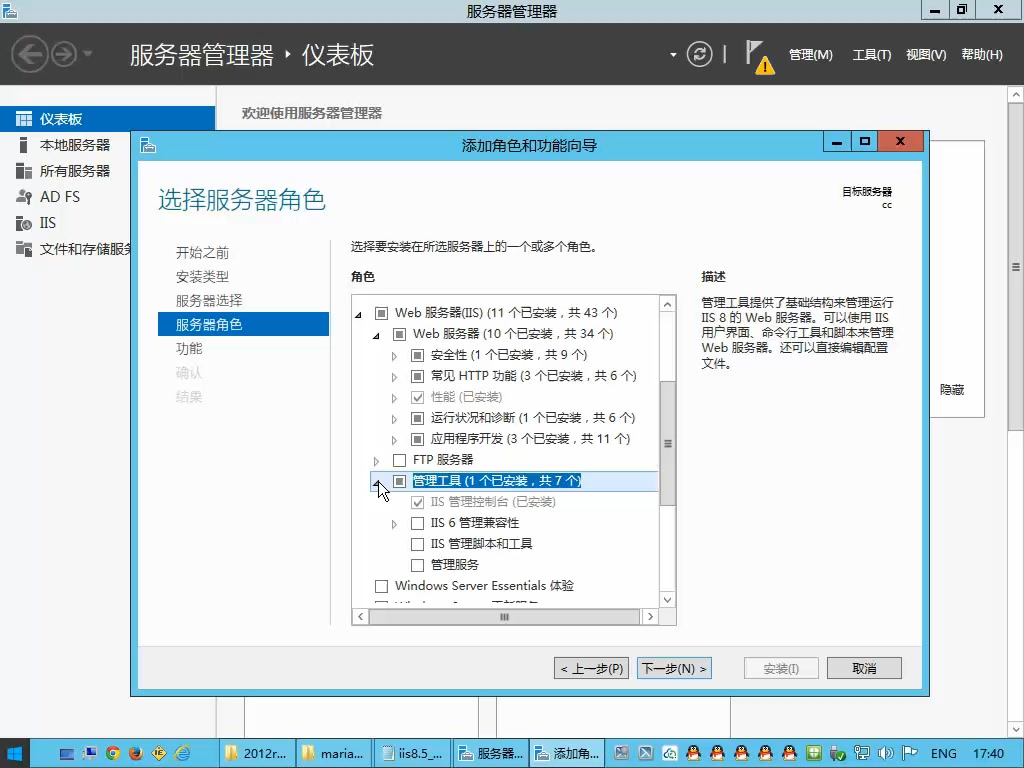Expand the 安全性 node
This screenshot has width=1024, height=768.
394,356
